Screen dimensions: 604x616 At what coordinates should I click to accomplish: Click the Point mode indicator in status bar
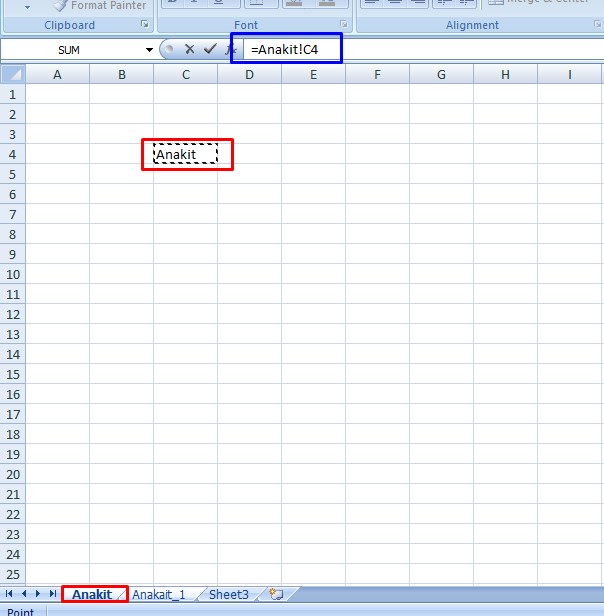20,611
